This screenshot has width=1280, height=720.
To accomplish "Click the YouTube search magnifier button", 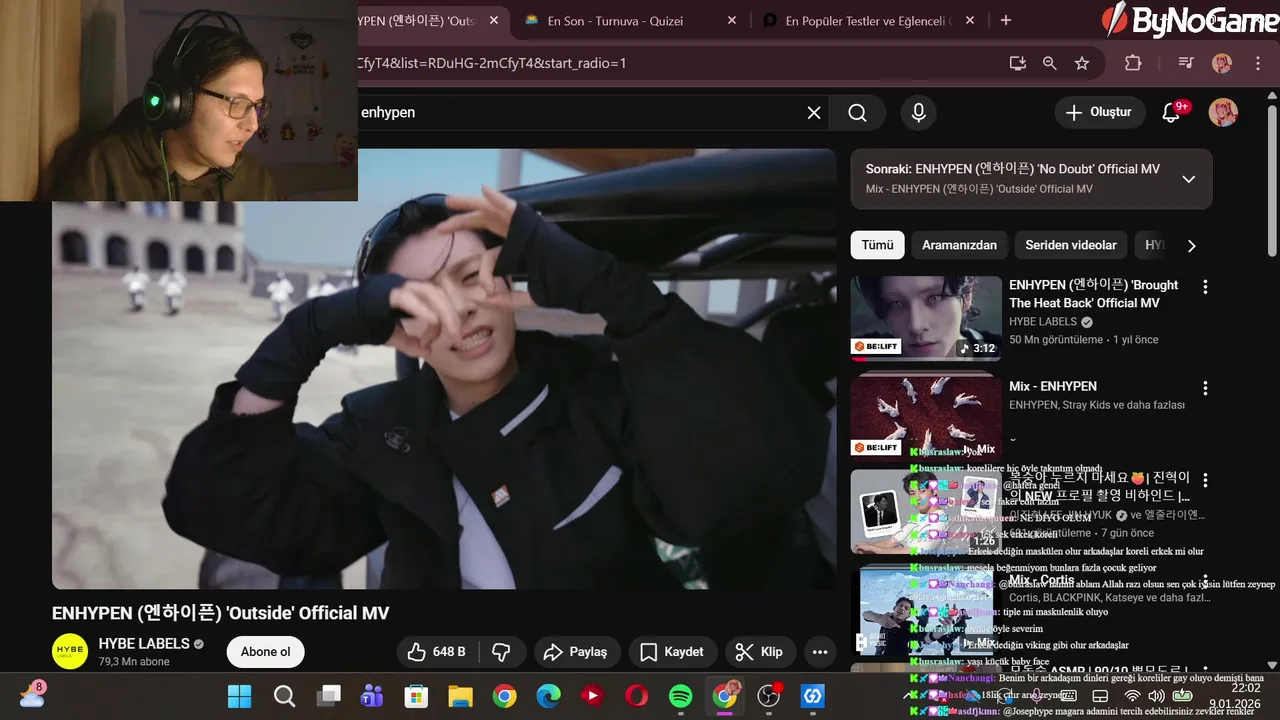I will coord(857,113).
